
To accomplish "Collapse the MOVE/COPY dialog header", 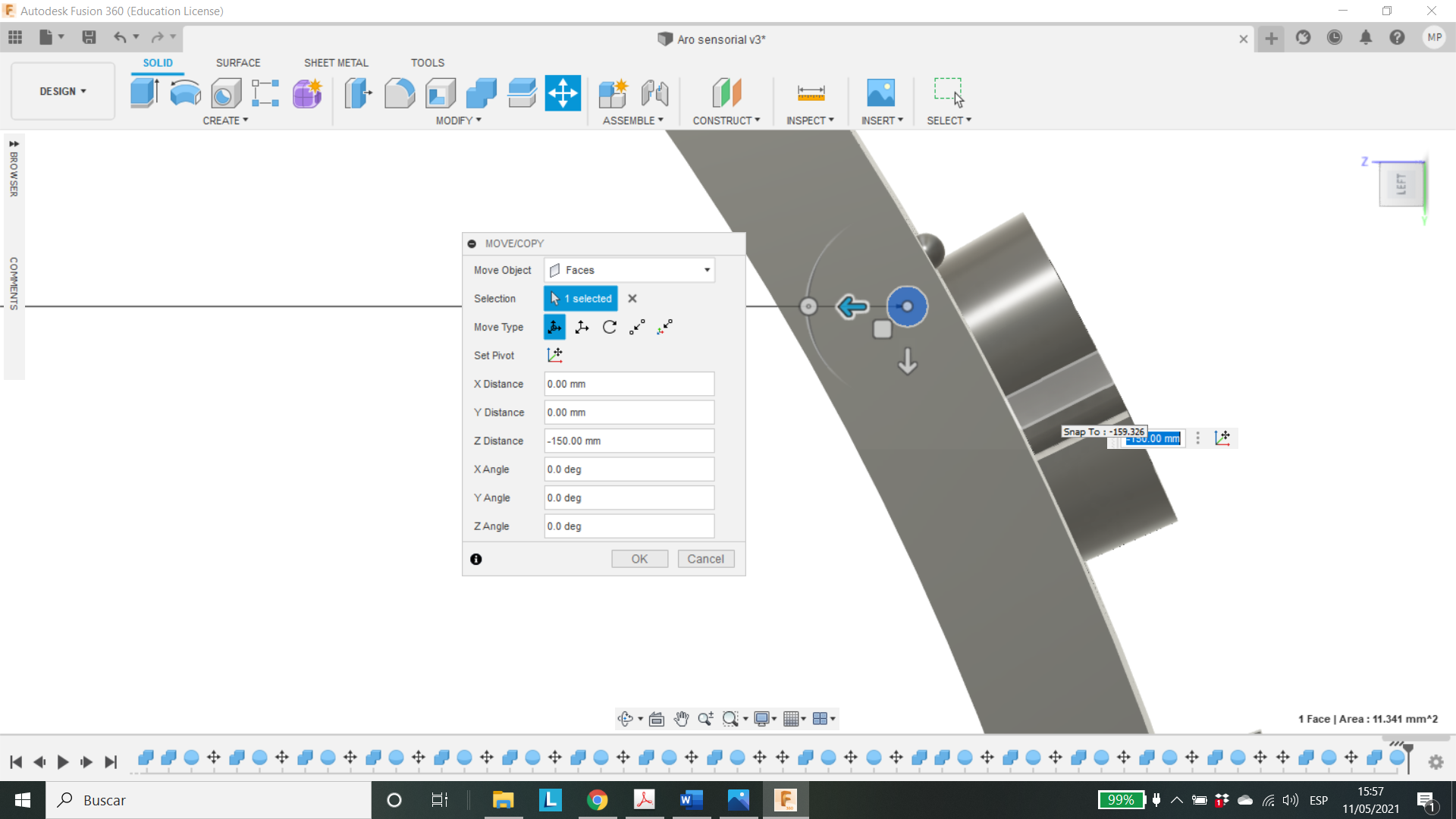I will 472,243.
